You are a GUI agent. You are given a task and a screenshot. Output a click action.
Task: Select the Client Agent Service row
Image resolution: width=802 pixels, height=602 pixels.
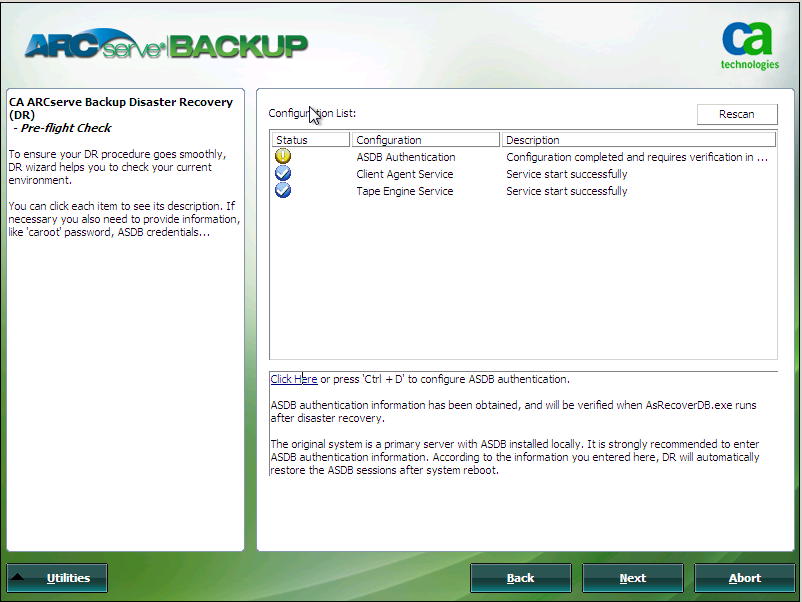coord(523,174)
